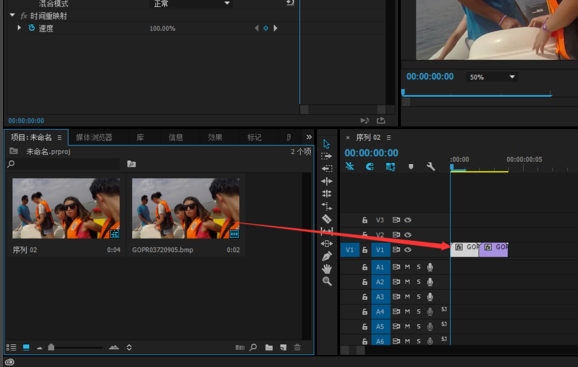578x367 pixels.
Task: Click the Creative Cloud status icon
Action: [x=10, y=362]
